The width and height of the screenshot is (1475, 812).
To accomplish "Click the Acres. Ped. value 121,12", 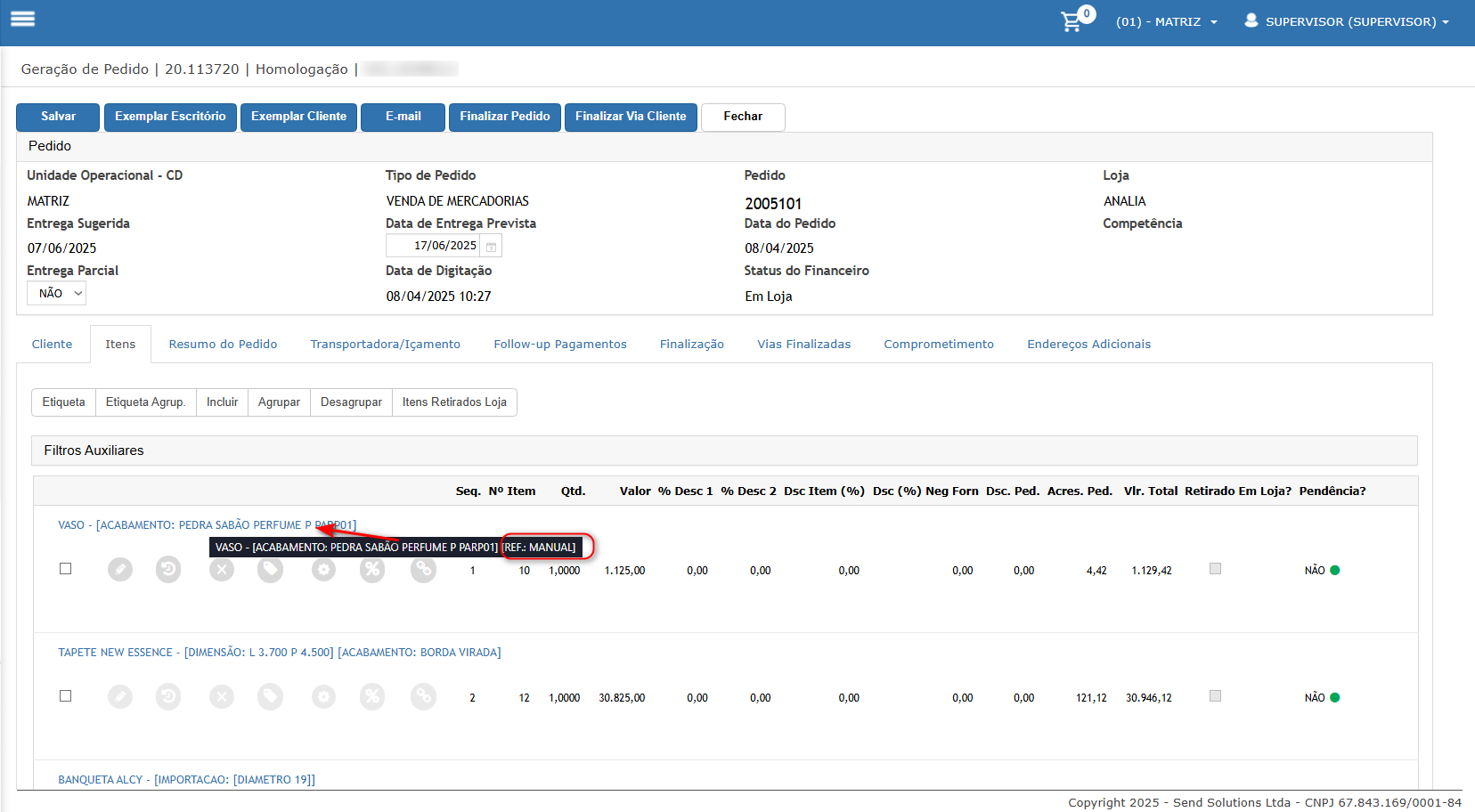I will [1091, 698].
